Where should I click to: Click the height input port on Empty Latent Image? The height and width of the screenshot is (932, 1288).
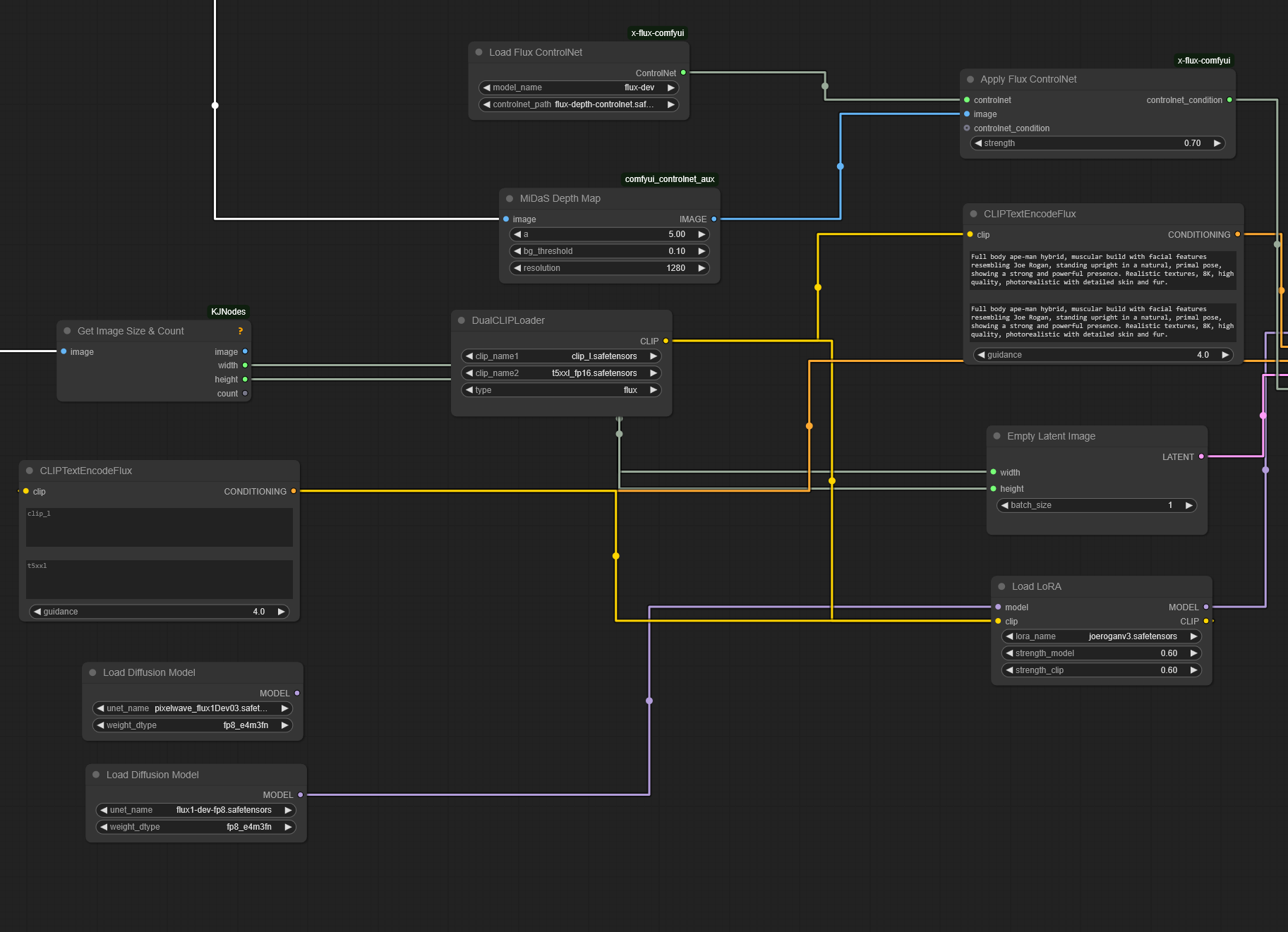click(993, 489)
